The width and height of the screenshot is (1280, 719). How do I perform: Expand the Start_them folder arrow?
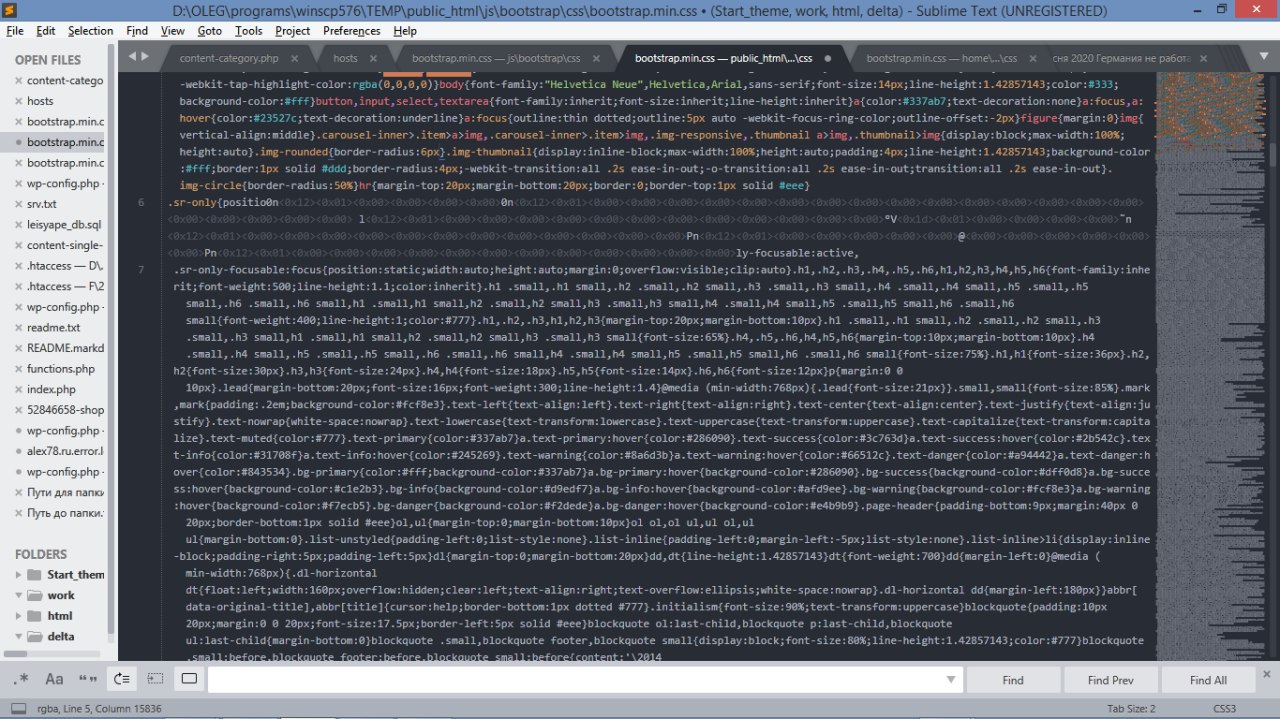coord(18,575)
